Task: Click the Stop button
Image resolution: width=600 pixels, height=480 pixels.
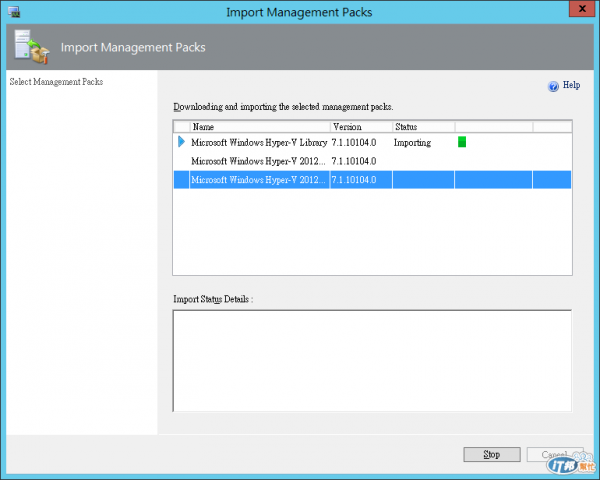Action: point(492,454)
